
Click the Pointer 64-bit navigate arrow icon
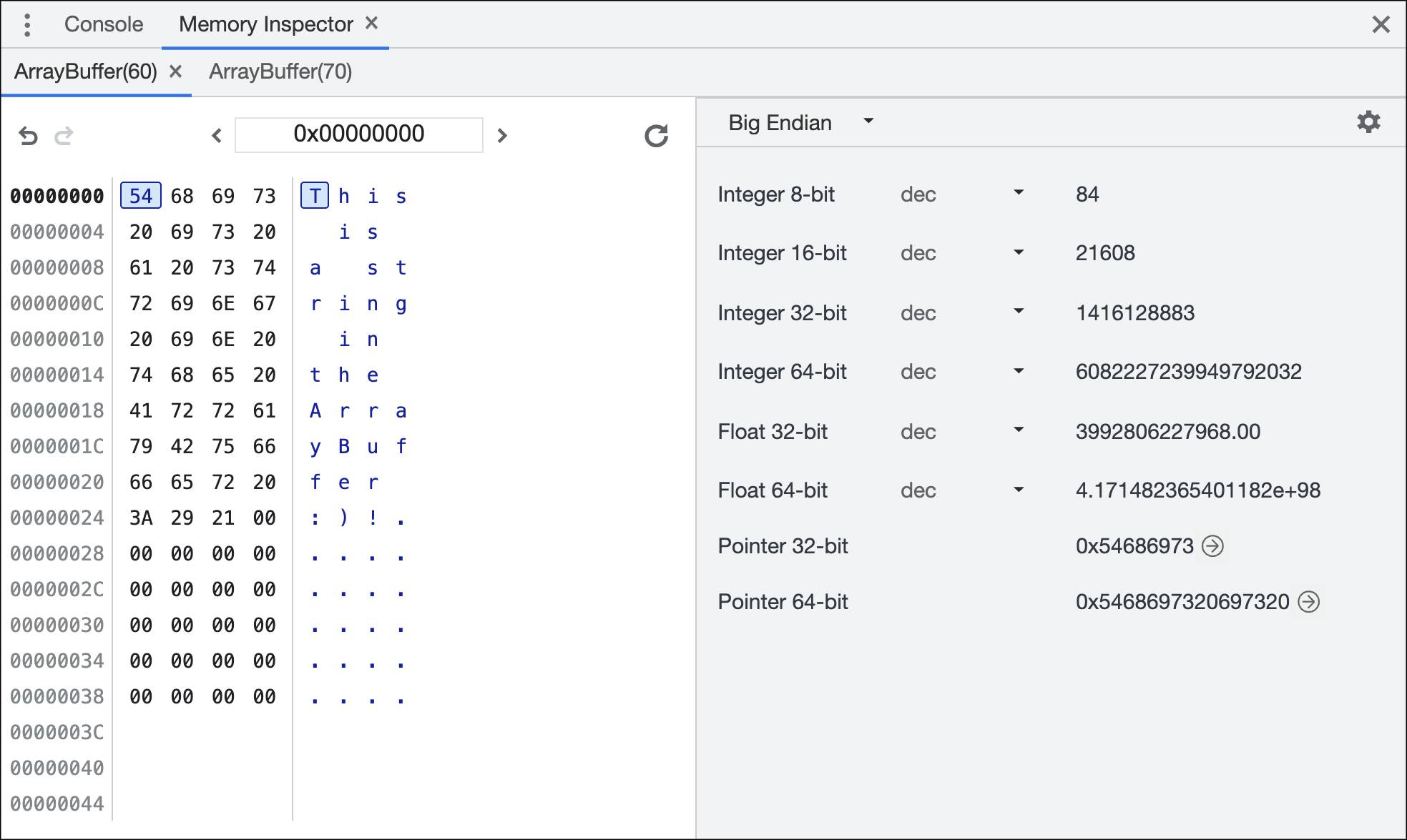[1311, 601]
